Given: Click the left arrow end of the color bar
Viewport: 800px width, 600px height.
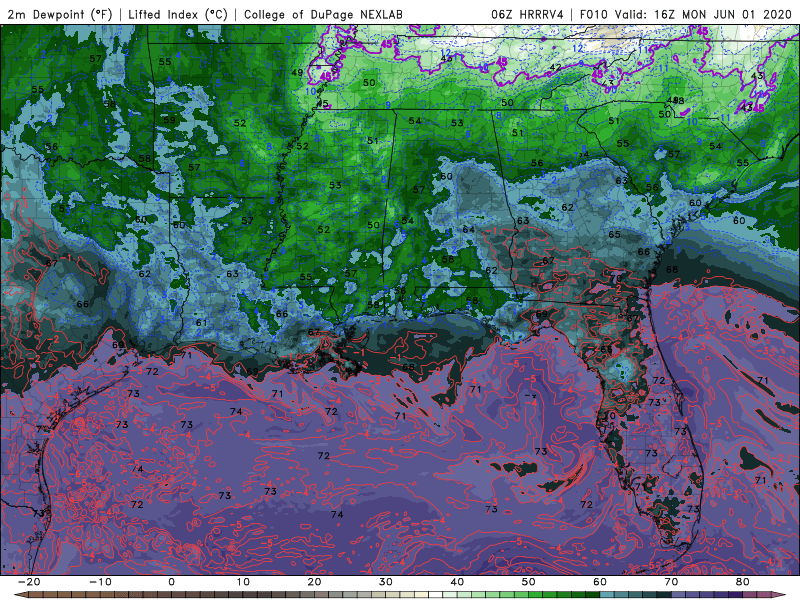Looking at the screenshot, I should click(20, 595).
